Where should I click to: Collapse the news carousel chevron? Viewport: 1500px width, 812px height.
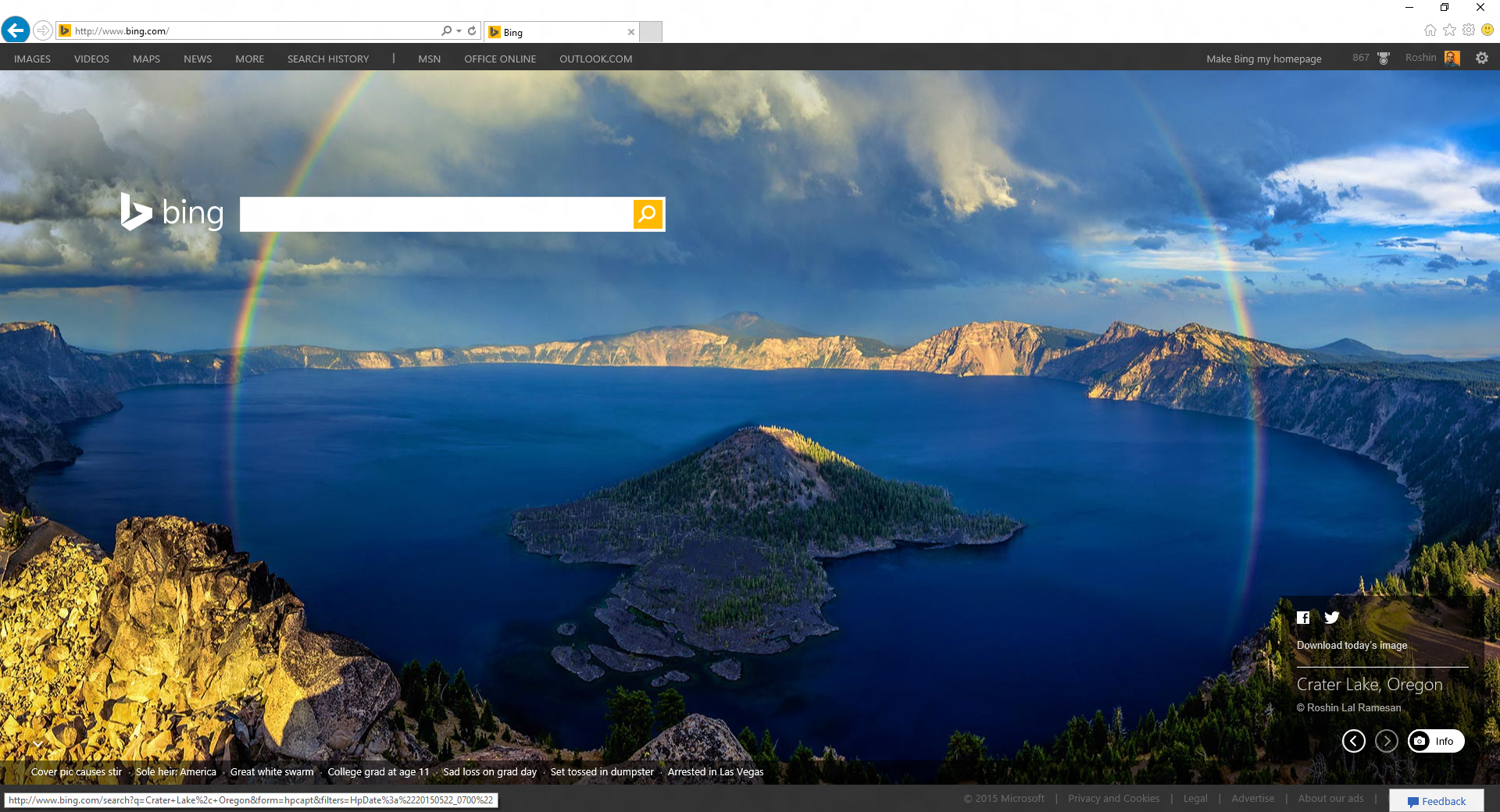point(37,744)
